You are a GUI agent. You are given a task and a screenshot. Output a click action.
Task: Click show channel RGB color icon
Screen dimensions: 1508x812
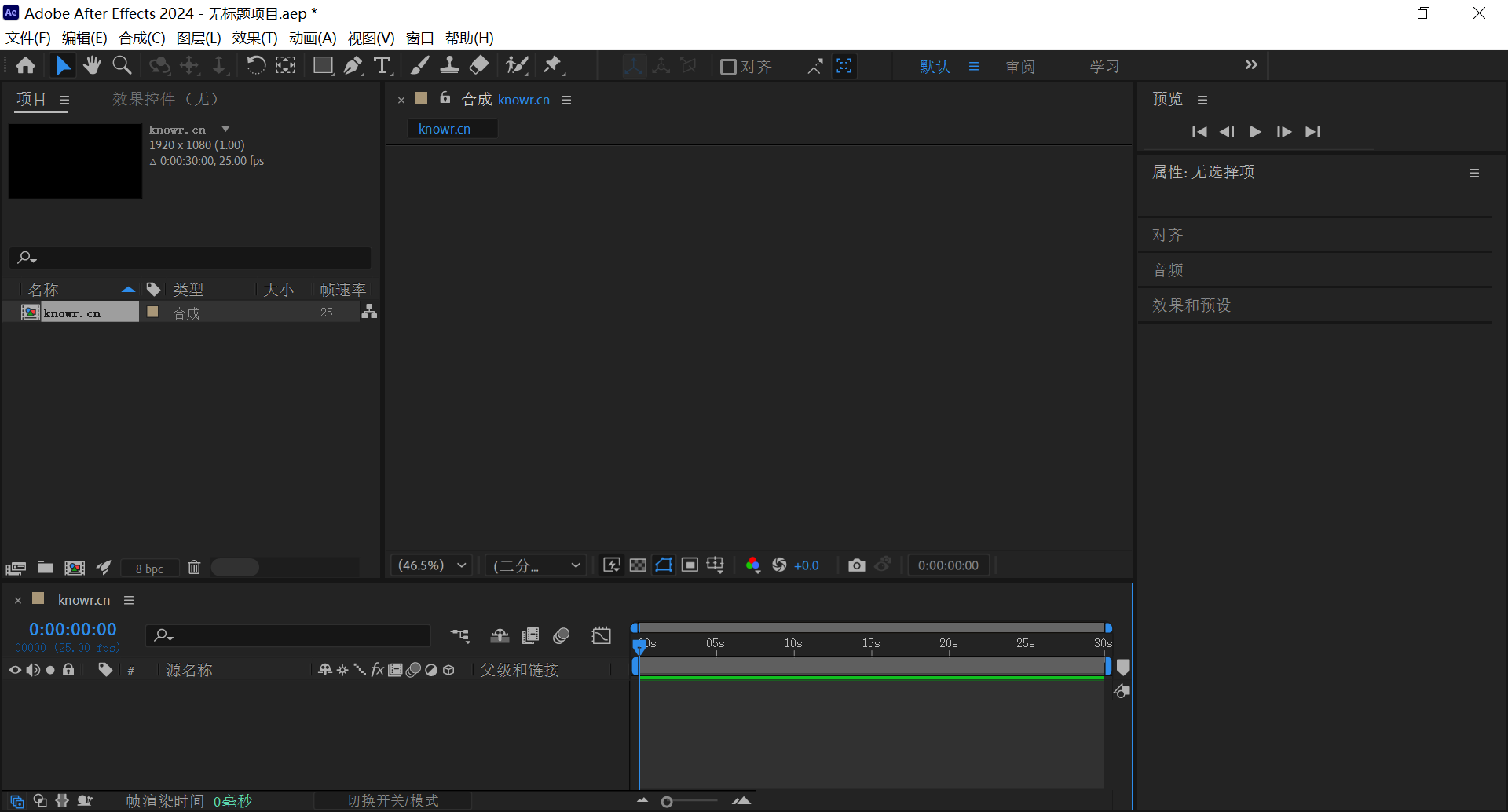752,565
